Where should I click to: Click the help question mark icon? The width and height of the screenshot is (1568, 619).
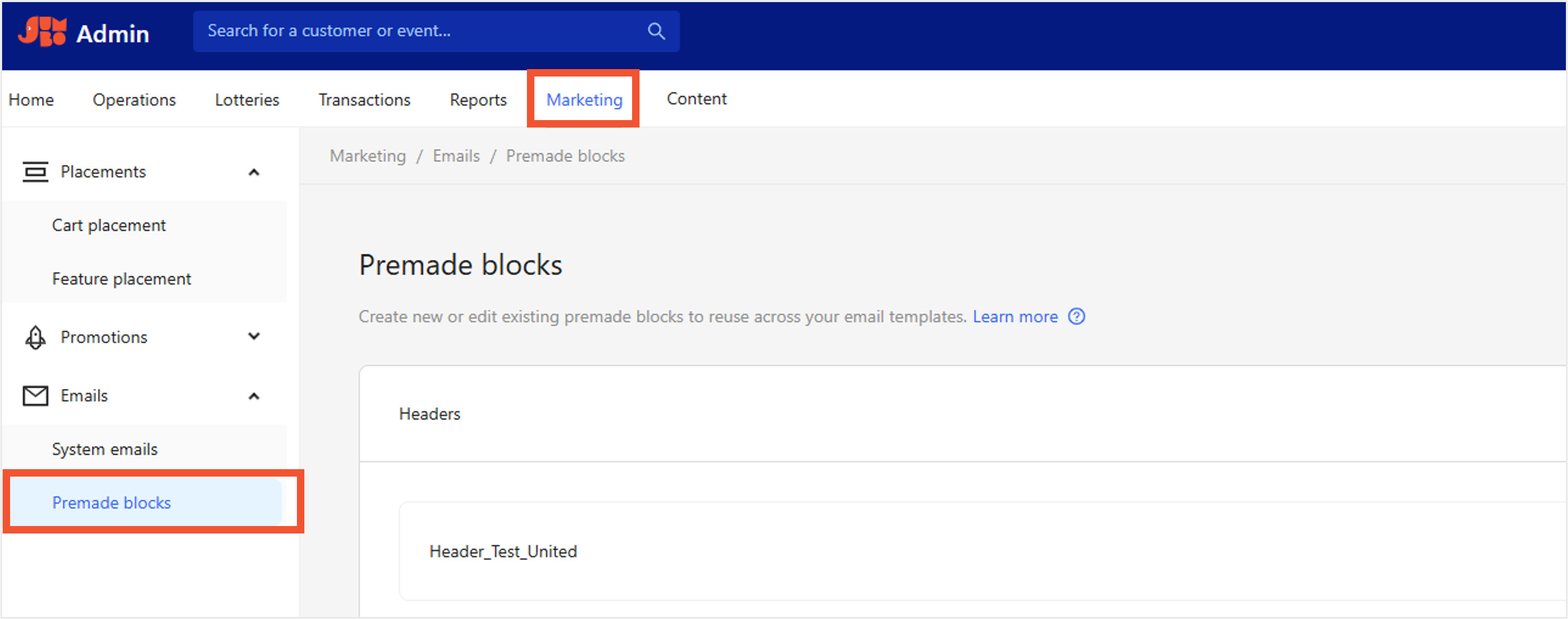point(1076,317)
